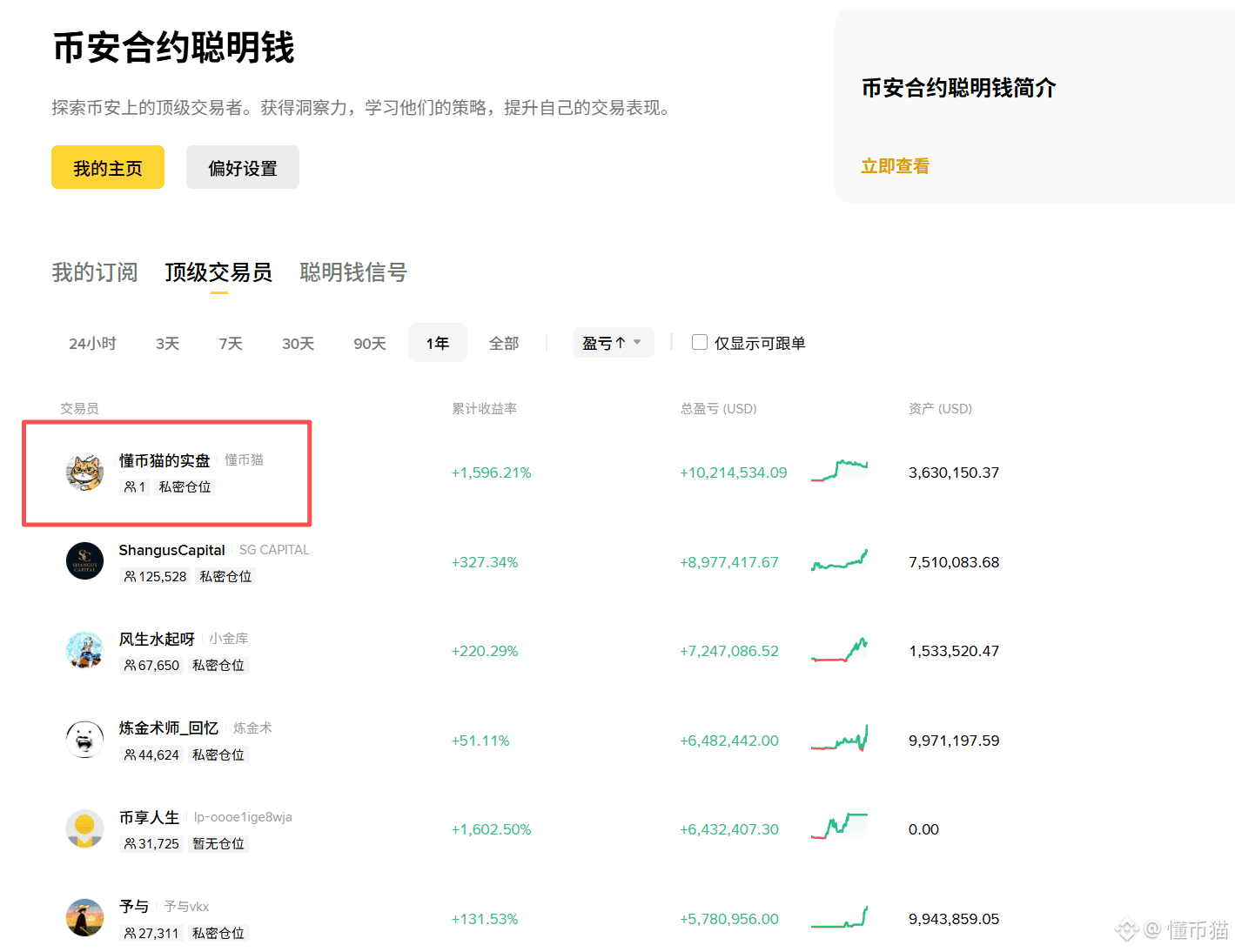Switch to 顶级交易员 tab
Viewport: 1235px width, 952px height.
[218, 272]
